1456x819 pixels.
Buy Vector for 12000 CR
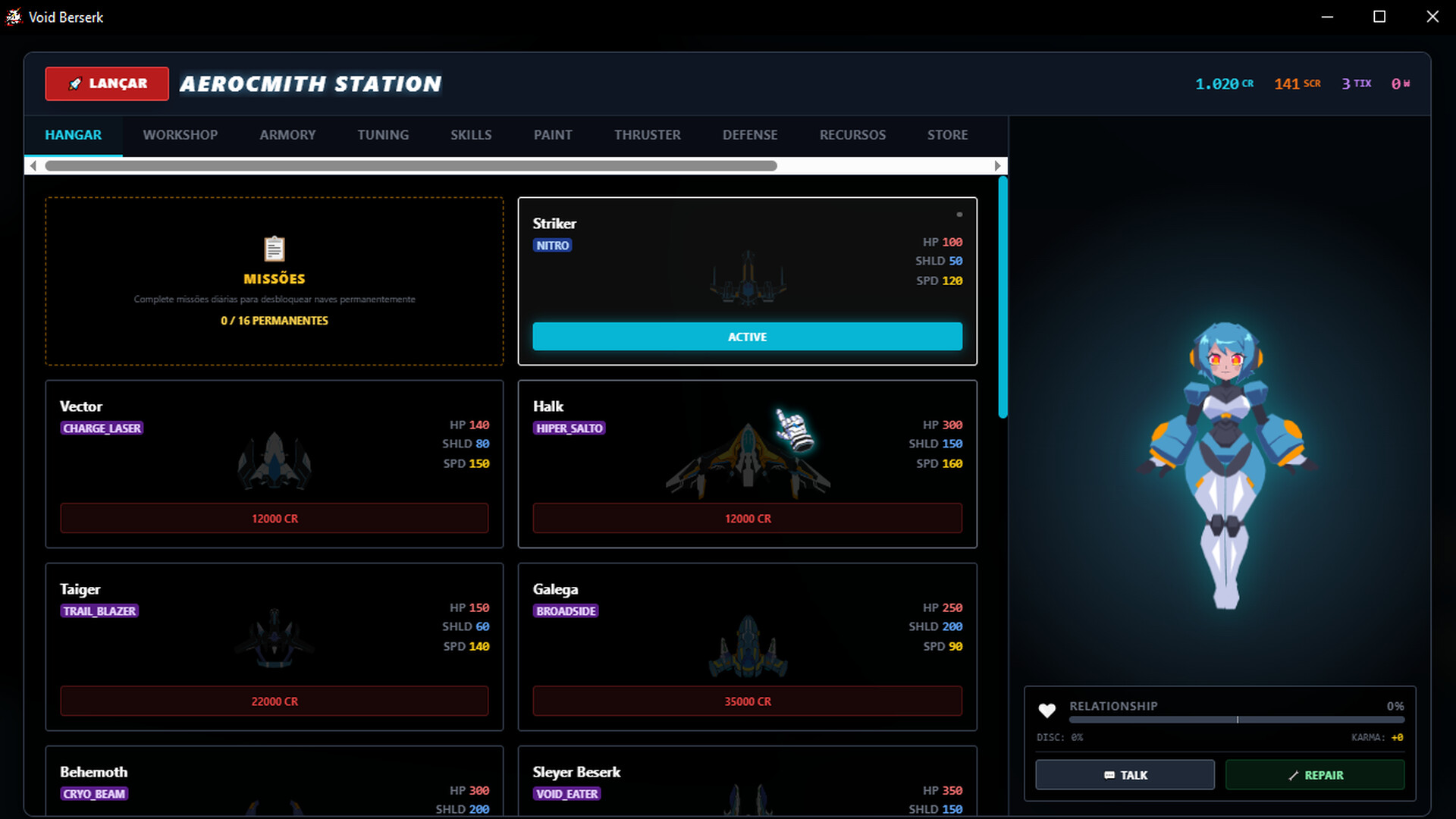point(275,519)
